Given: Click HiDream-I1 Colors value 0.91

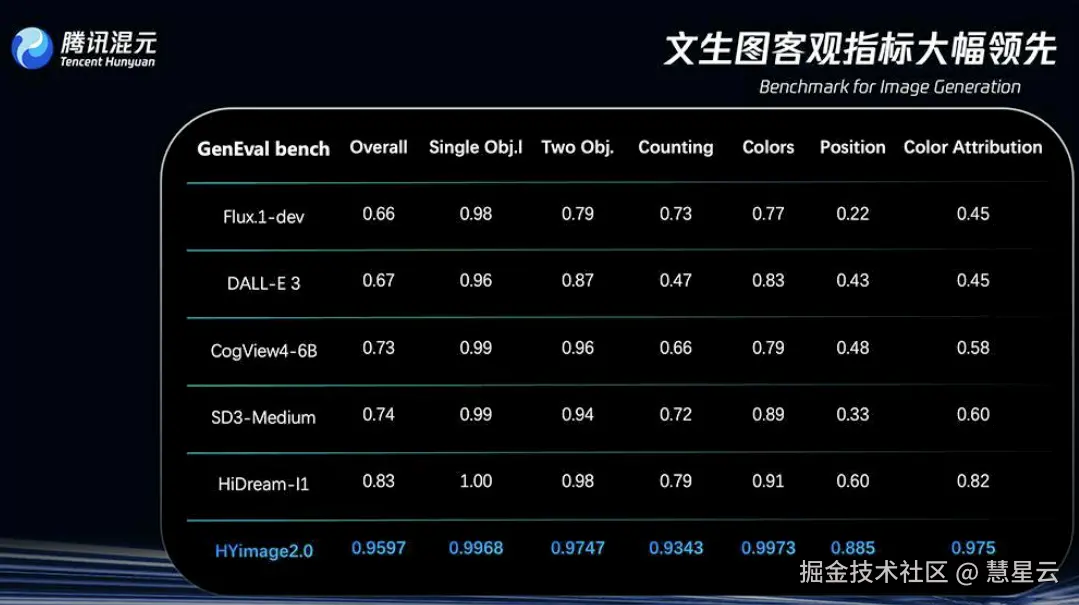Looking at the screenshot, I should [768, 482].
